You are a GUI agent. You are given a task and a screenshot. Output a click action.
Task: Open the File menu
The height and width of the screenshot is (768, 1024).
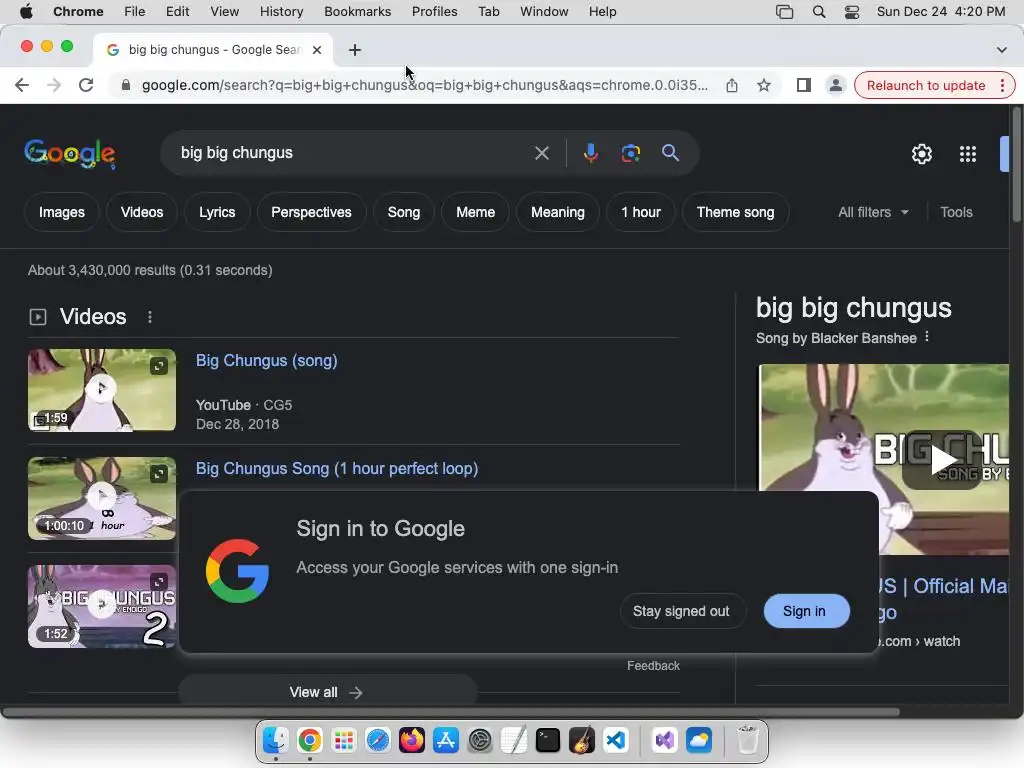click(135, 12)
